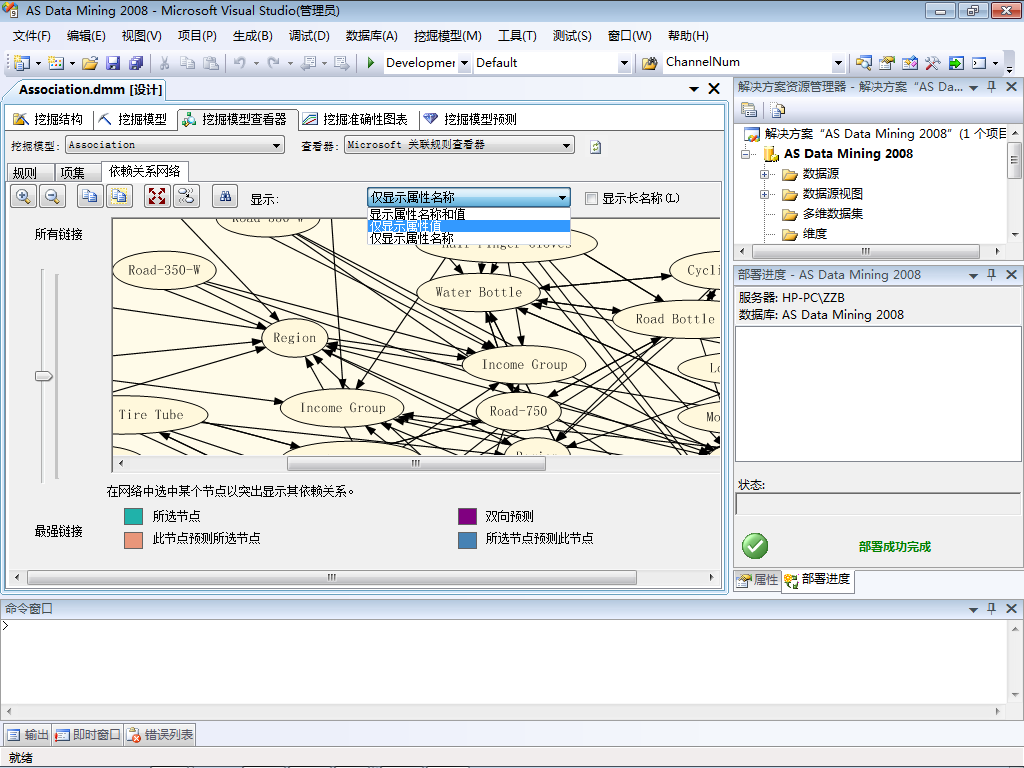Click the Paste toolbar icon
Image resolution: width=1024 pixels, height=768 pixels.
211,63
